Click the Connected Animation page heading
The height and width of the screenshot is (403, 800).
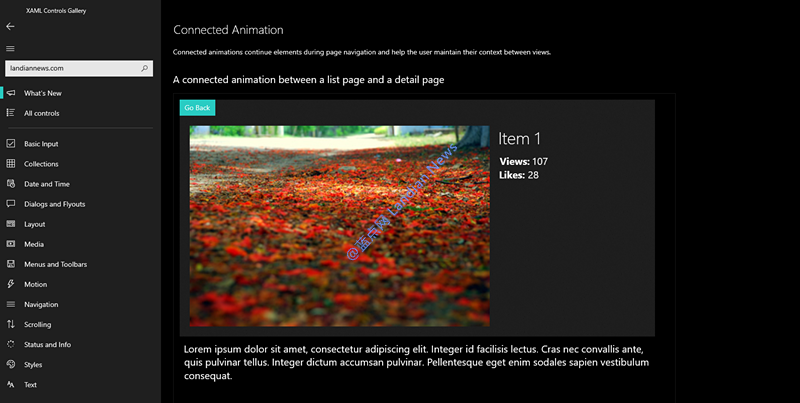pos(228,30)
